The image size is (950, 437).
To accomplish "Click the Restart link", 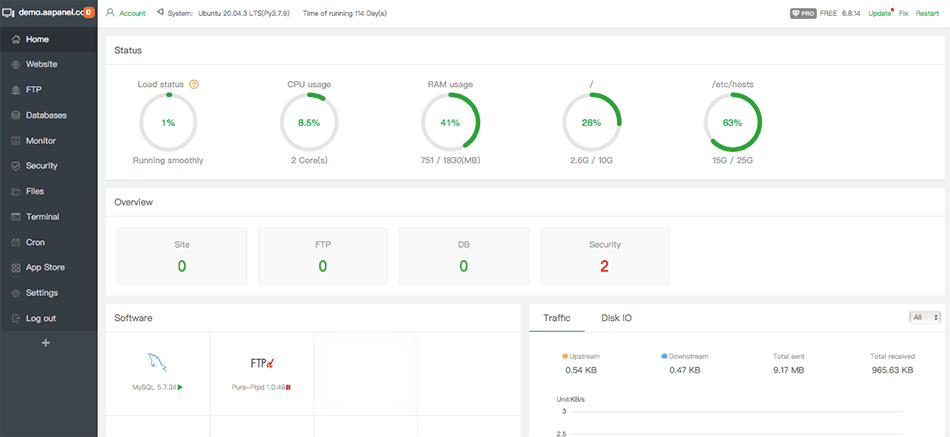I will (926, 14).
